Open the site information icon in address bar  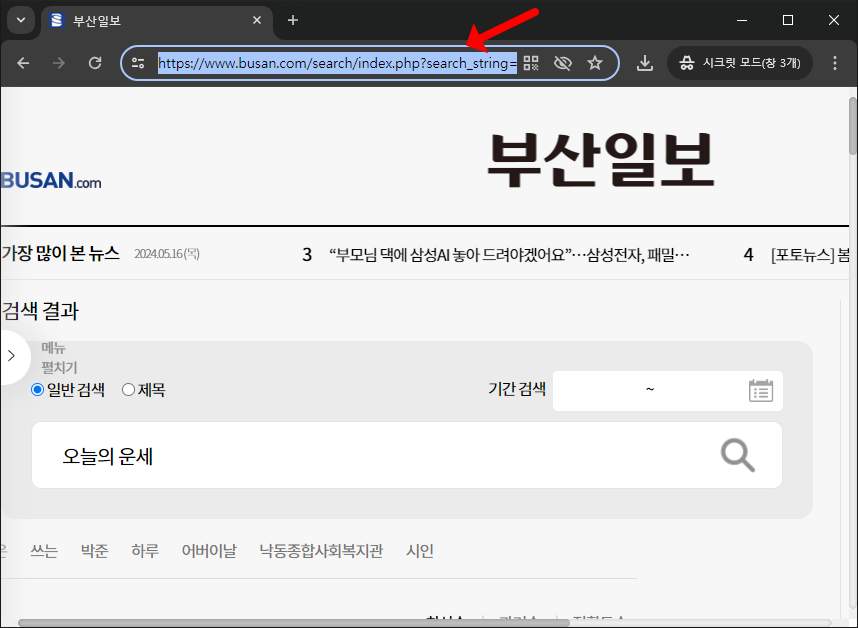click(138, 63)
